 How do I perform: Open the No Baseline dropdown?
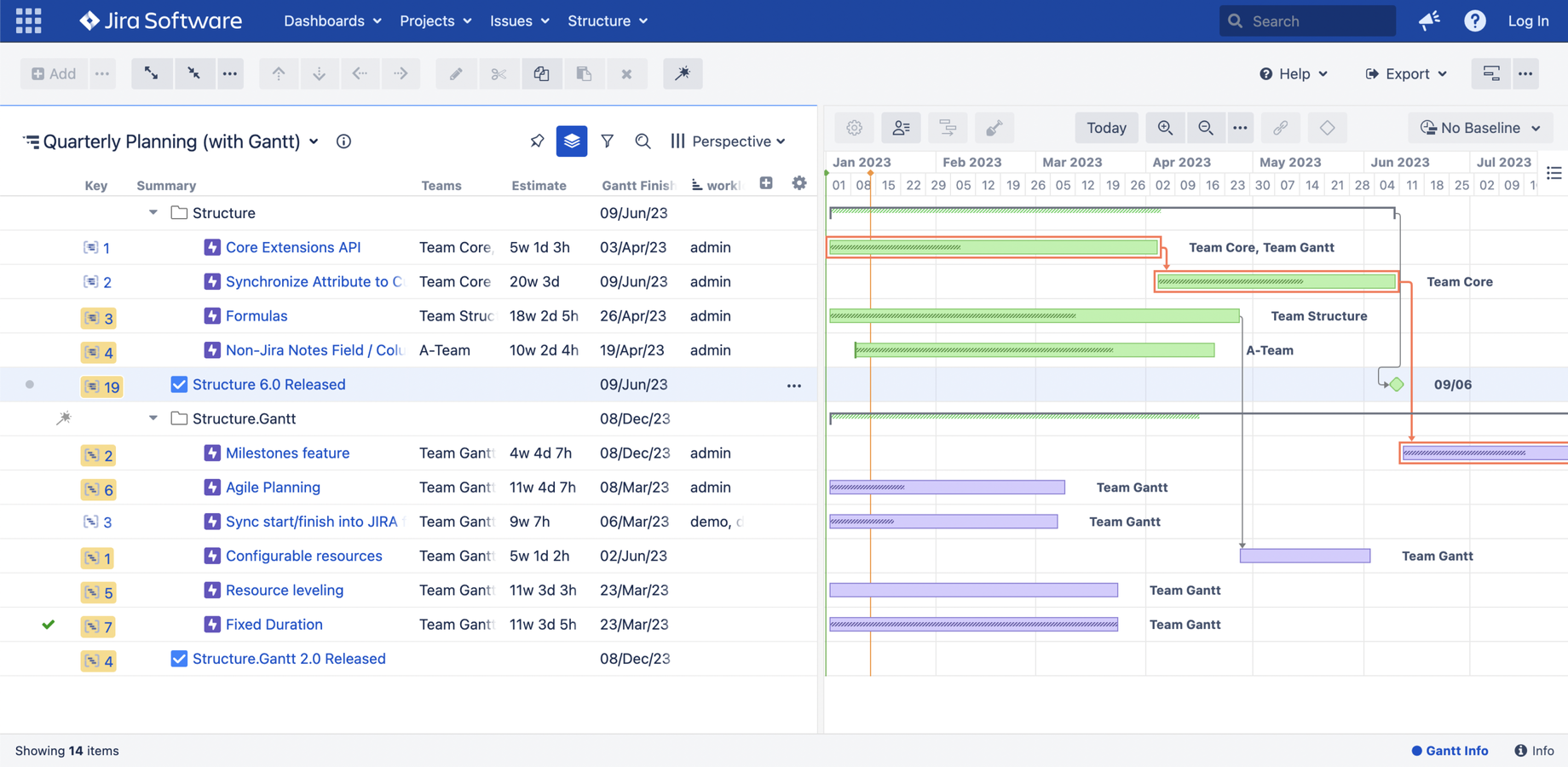1480,128
